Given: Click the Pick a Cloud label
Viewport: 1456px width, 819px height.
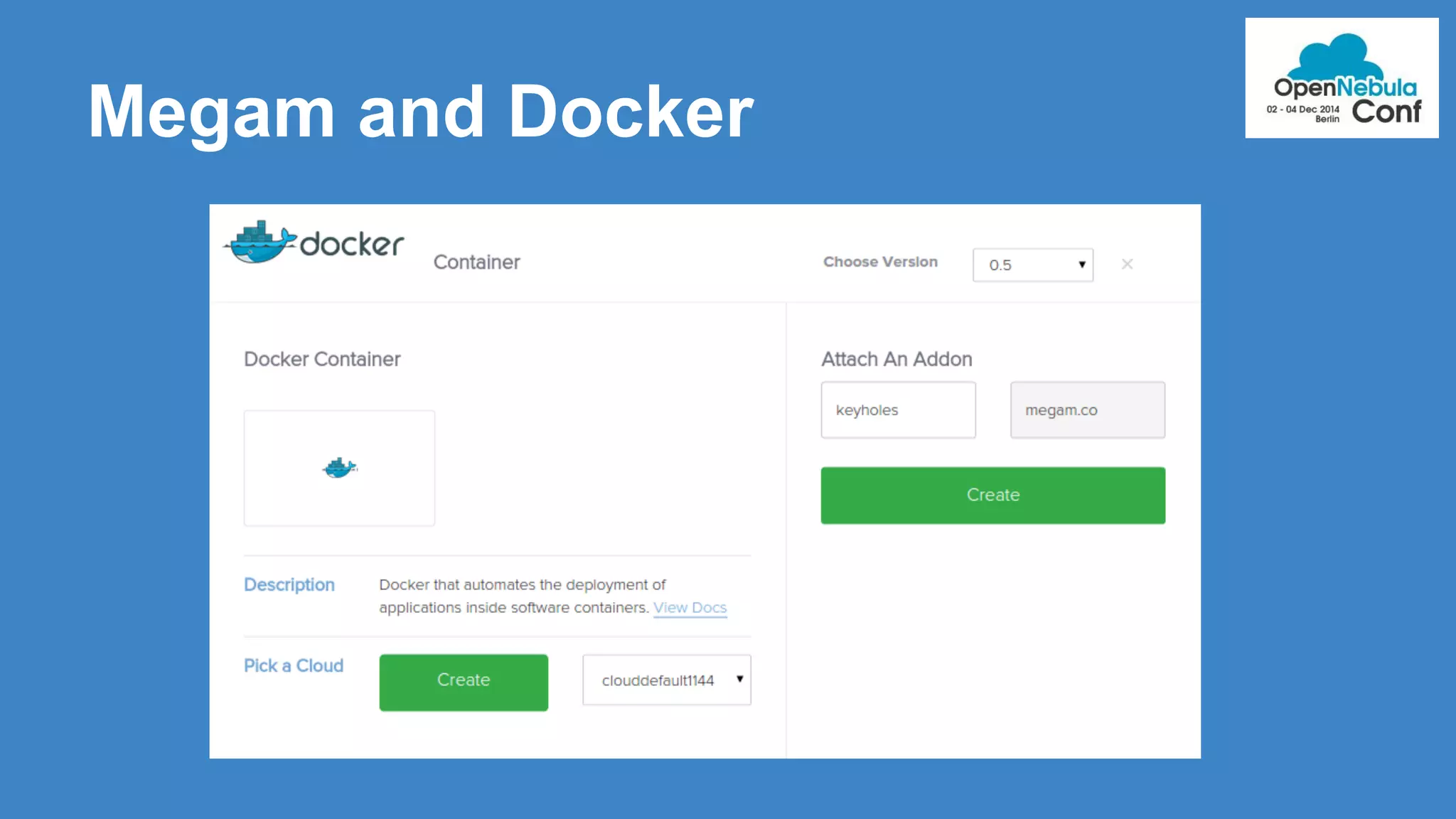Looking at the screenshot, I should [294, 666].
